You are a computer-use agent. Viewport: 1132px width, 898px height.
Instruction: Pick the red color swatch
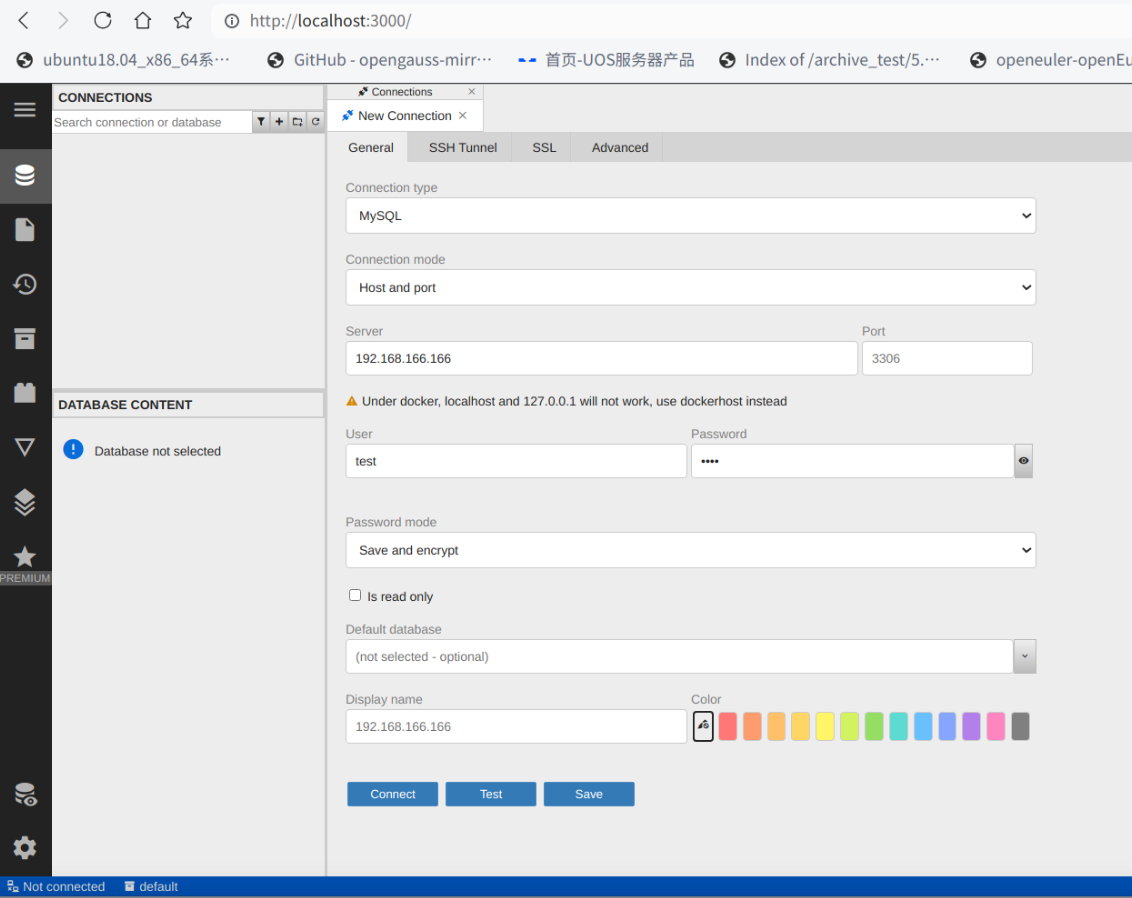coord(727,727)
